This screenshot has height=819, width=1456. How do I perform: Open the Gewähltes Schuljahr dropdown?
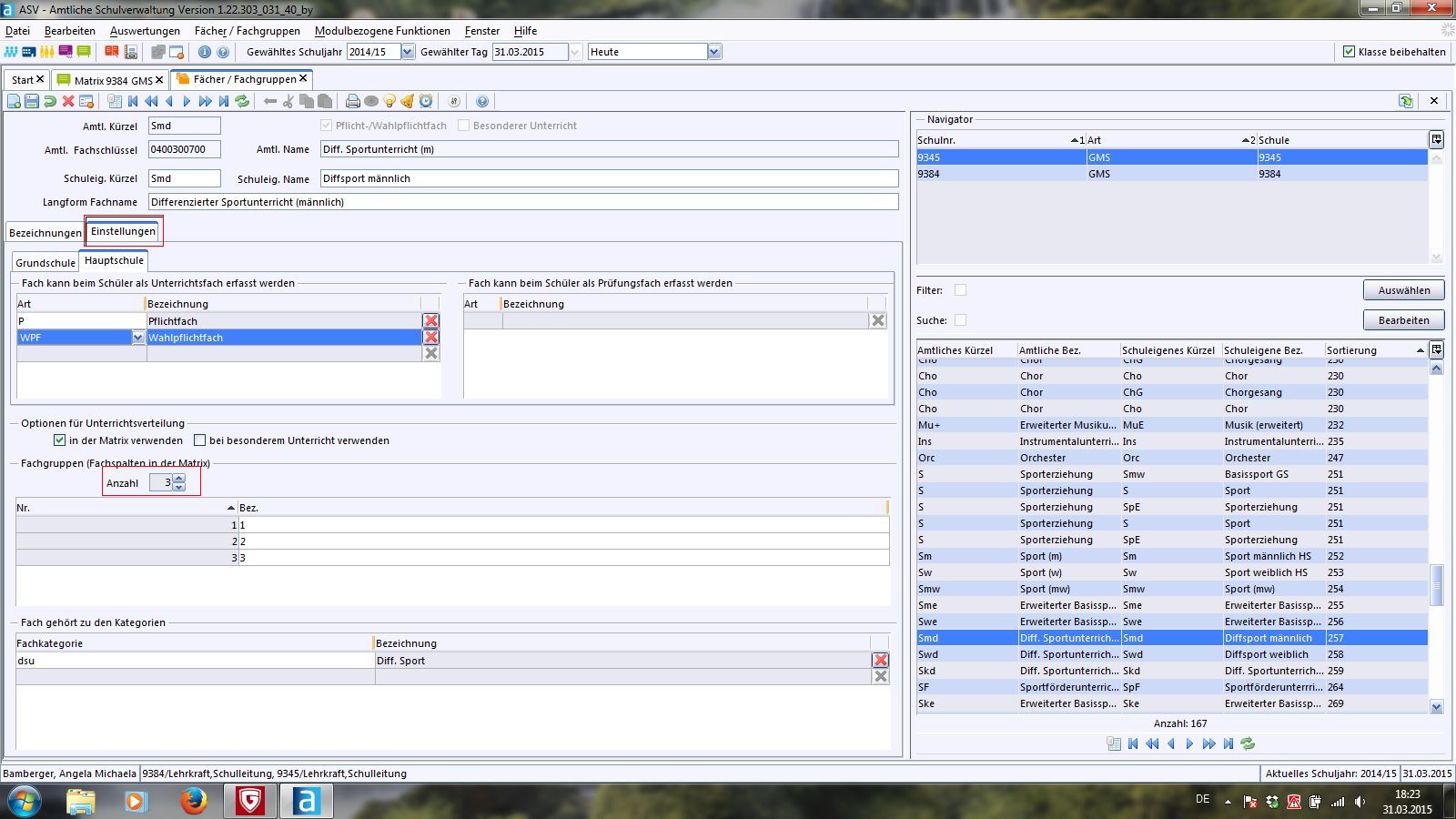[408, 52]
